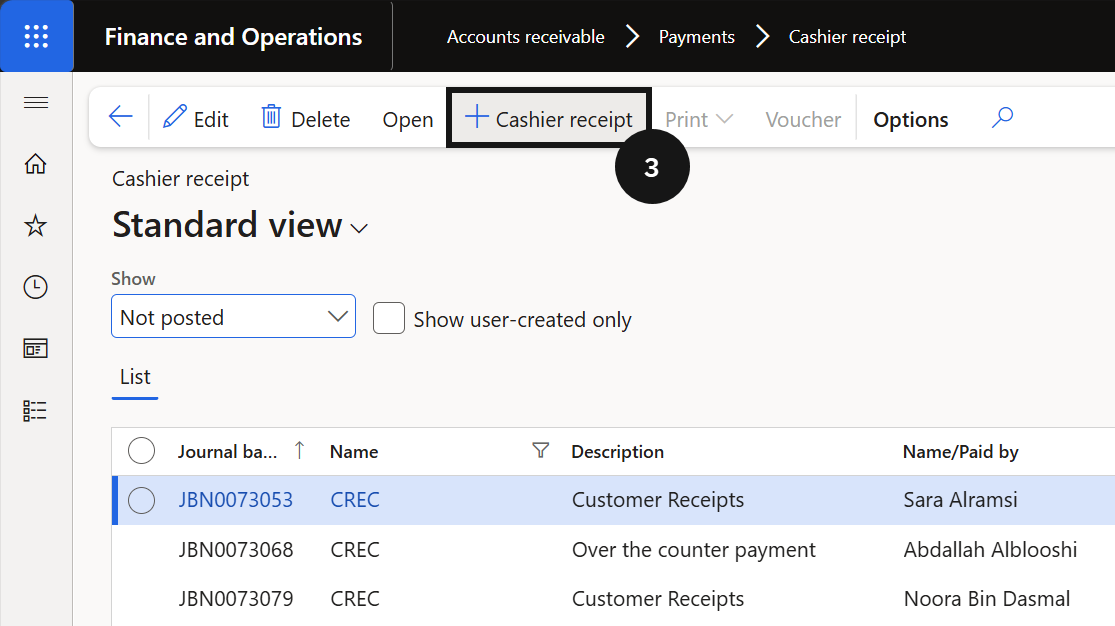Click journal number JBN0073068
Image resolution: width=1115 pixels, height=626 pixels.
(x=235, y=550)
